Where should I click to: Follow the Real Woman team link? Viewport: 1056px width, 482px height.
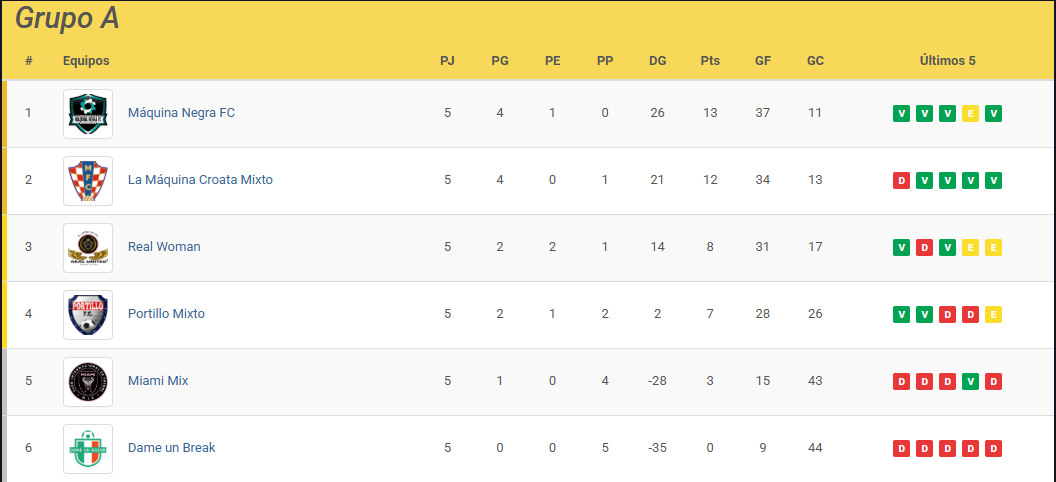(x=164, y=246)
